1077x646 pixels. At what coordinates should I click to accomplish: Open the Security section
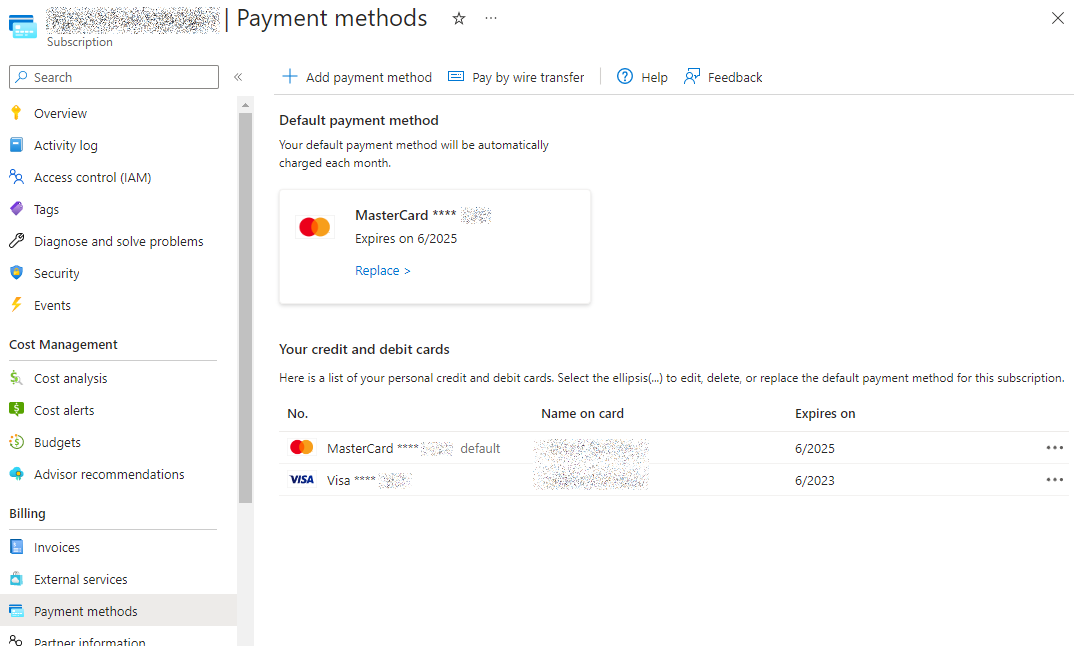(x=61, y=273)
